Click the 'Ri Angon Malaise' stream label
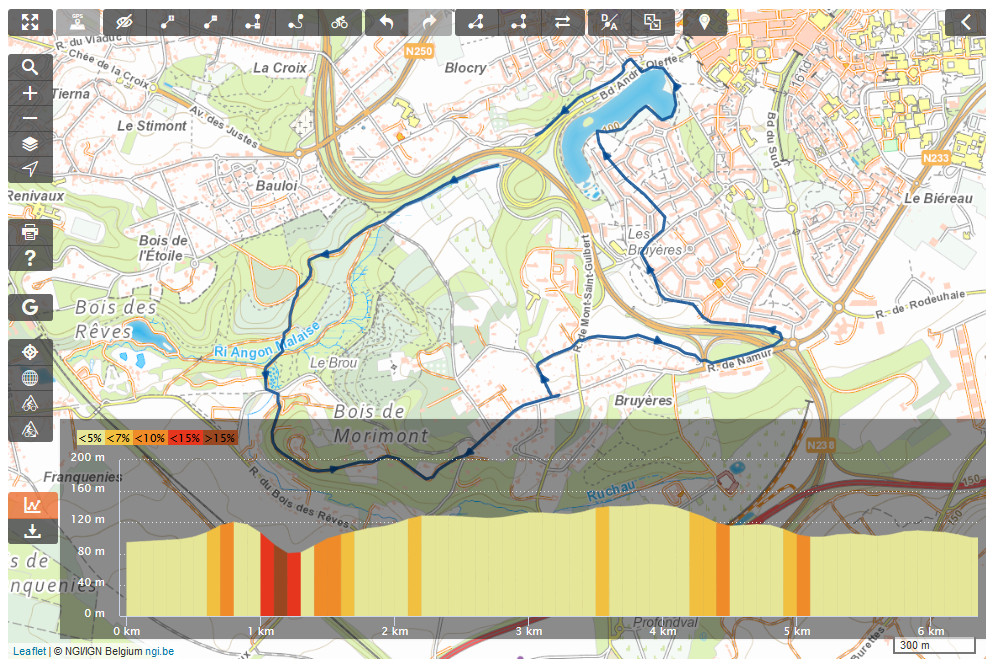This screenshot has width=992, height=666. tap(266, 342)
